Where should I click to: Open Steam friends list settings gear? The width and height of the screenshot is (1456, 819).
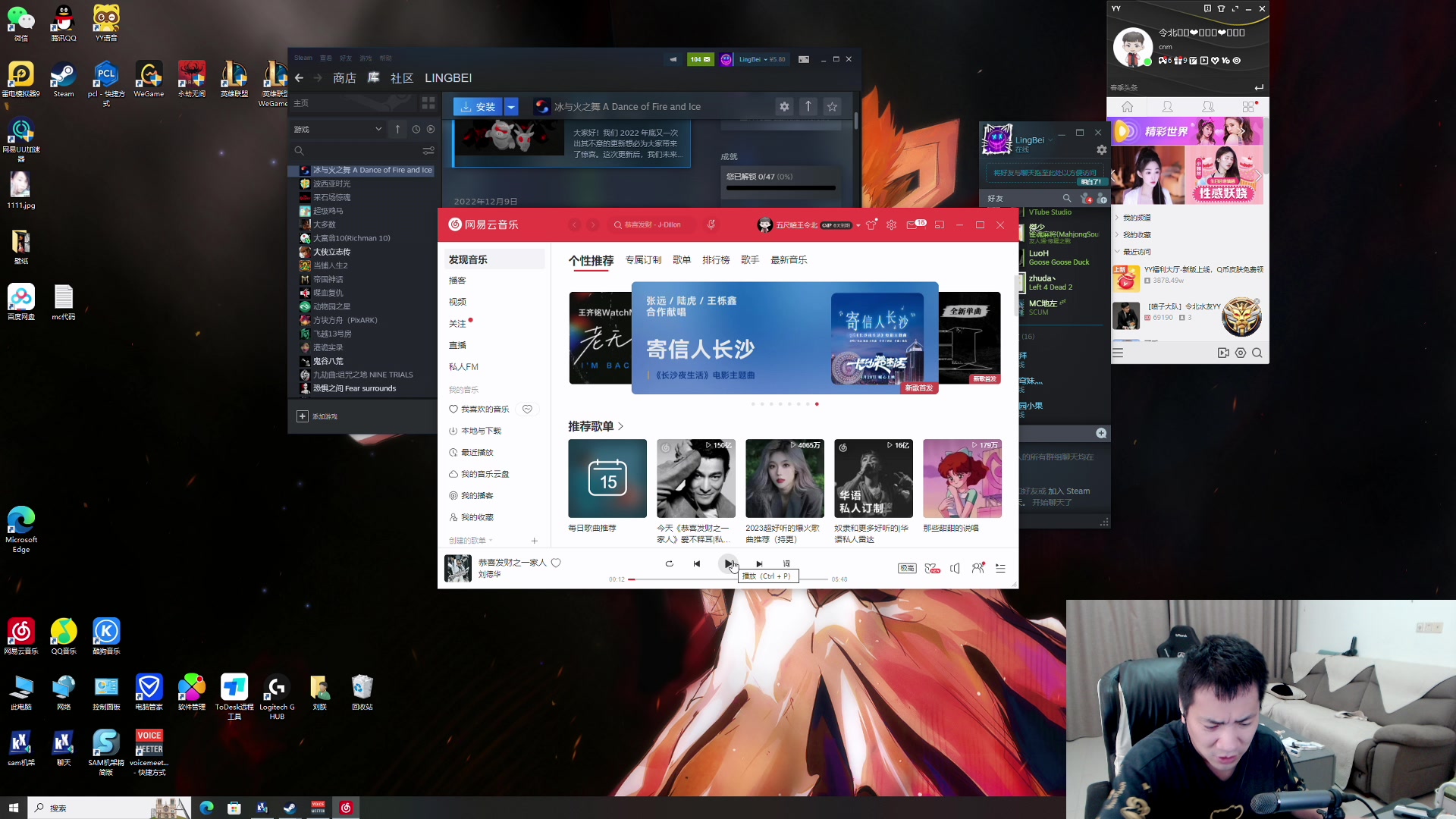[1102, 150]
